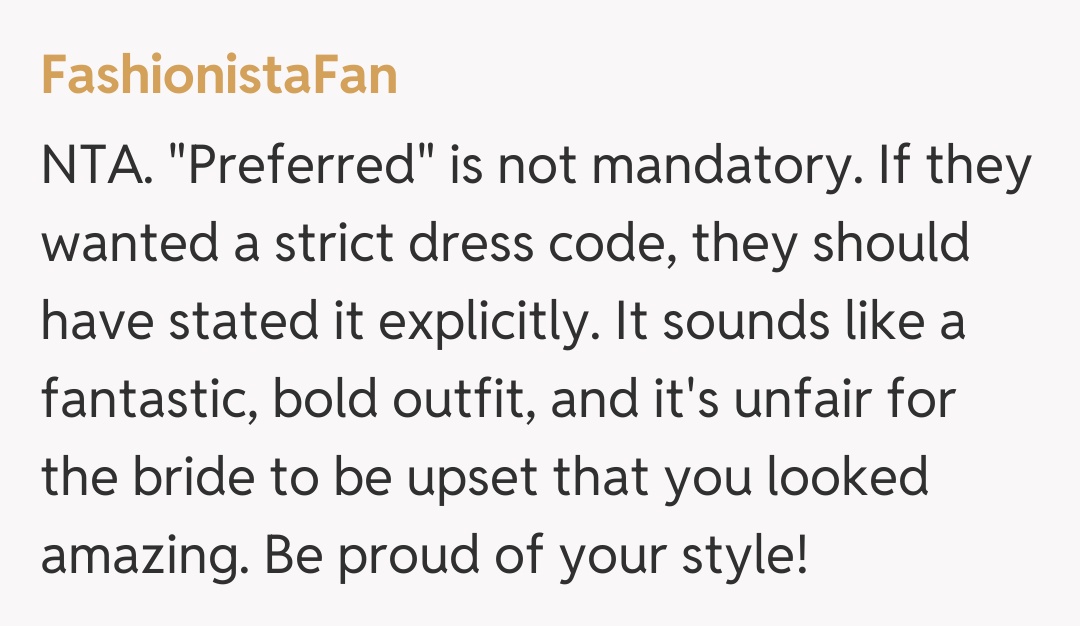Click the phrase "It sounds like a"
Screen dimensions: 1080x626
790,323
